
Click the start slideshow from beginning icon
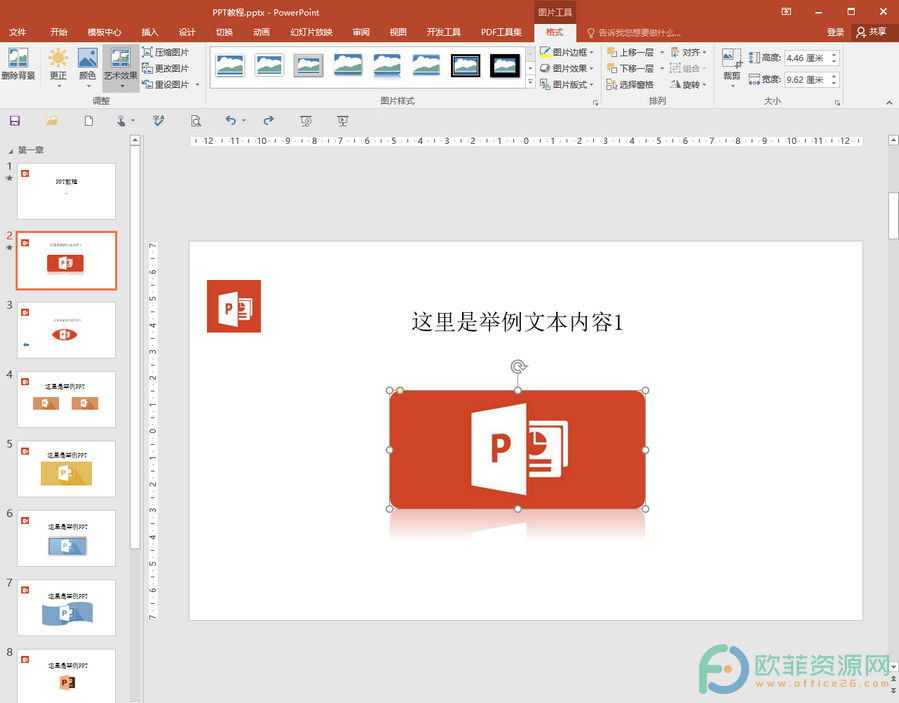click(343, 120)
